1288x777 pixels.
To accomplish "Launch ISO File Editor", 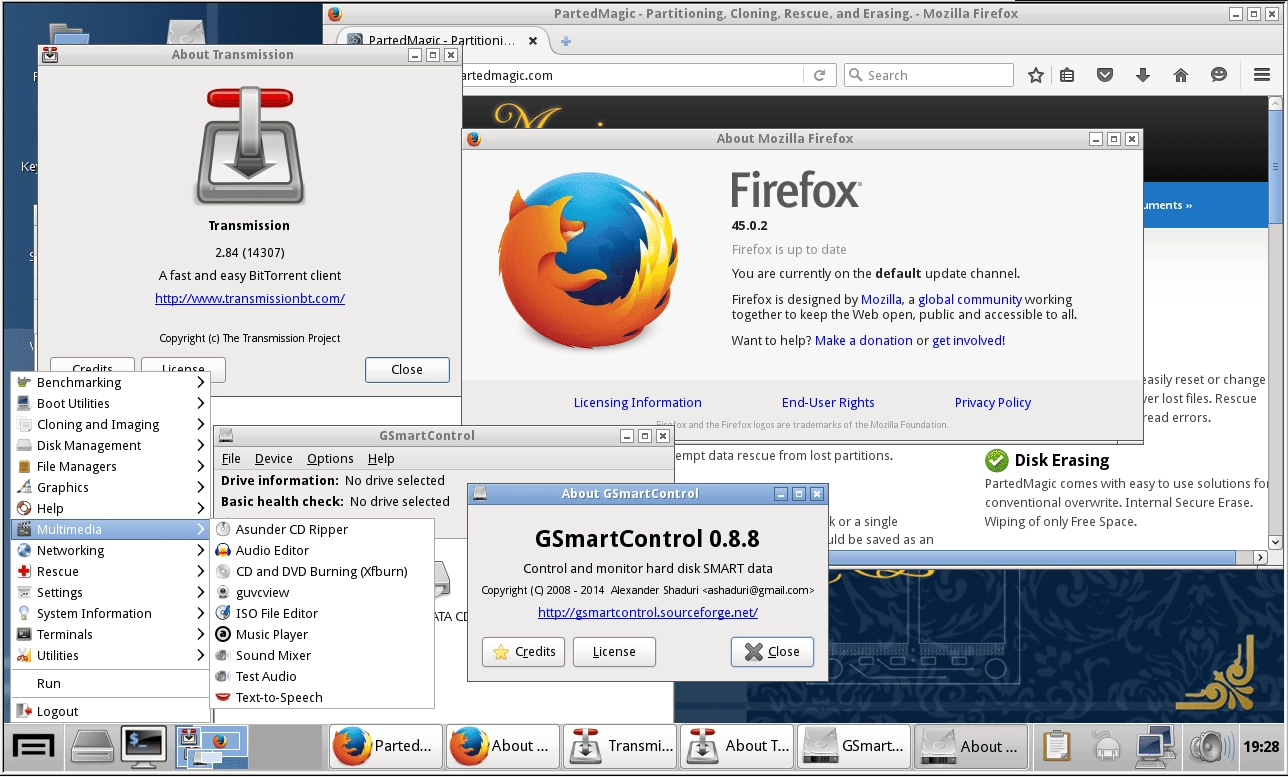I will pos(323,613).
